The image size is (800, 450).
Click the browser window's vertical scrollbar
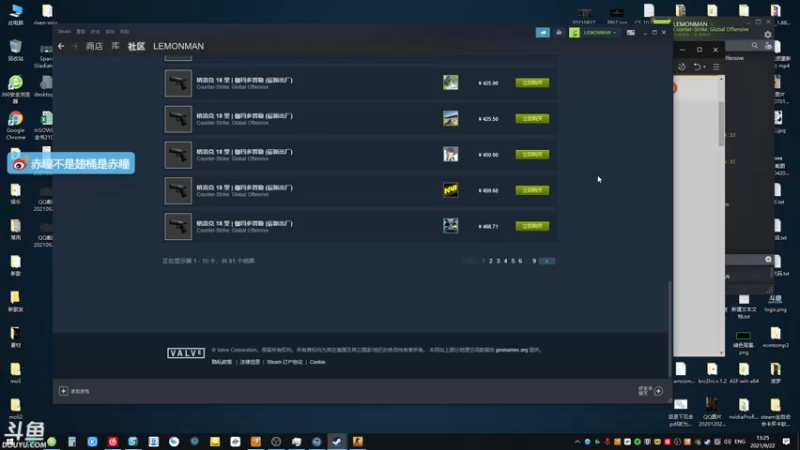[x=721, y=123]
